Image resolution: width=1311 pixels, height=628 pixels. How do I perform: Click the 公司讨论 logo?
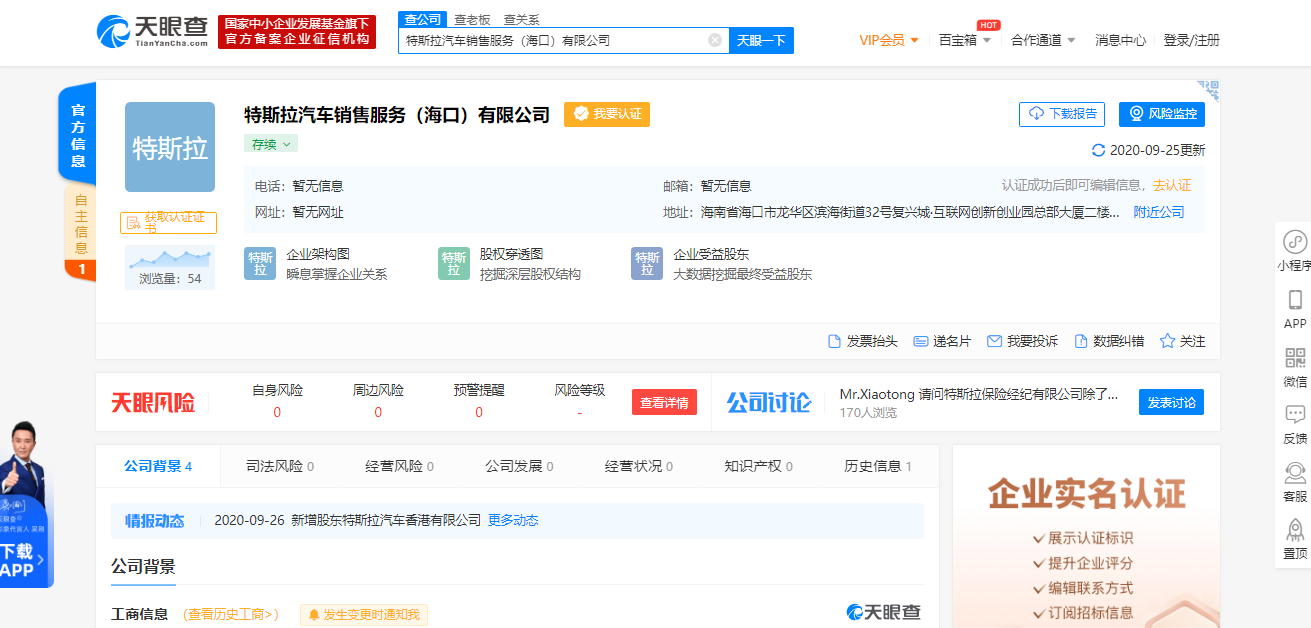[769, 402]
